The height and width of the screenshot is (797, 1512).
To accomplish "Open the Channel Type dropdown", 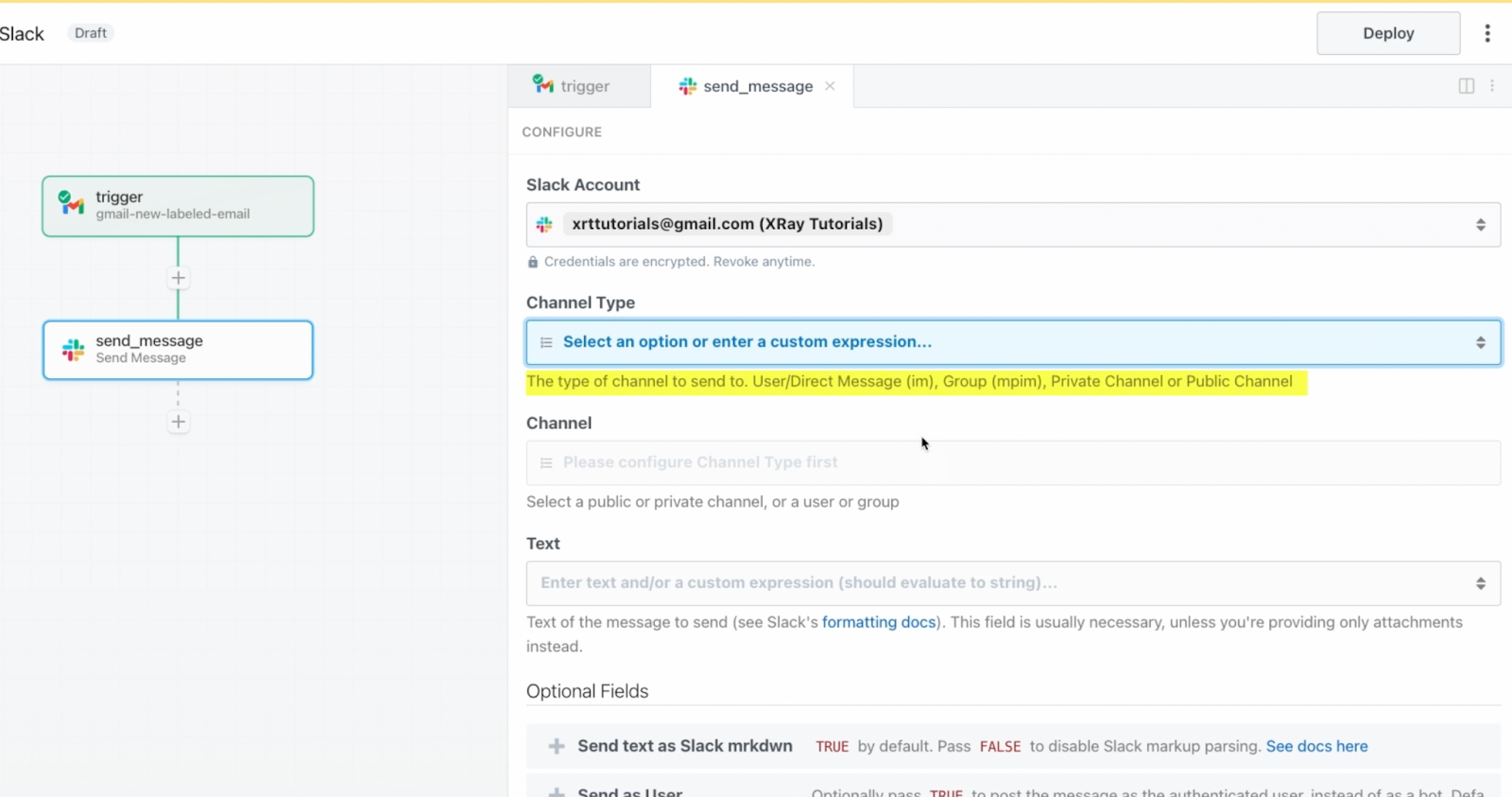I will (x=1013, y=342).
